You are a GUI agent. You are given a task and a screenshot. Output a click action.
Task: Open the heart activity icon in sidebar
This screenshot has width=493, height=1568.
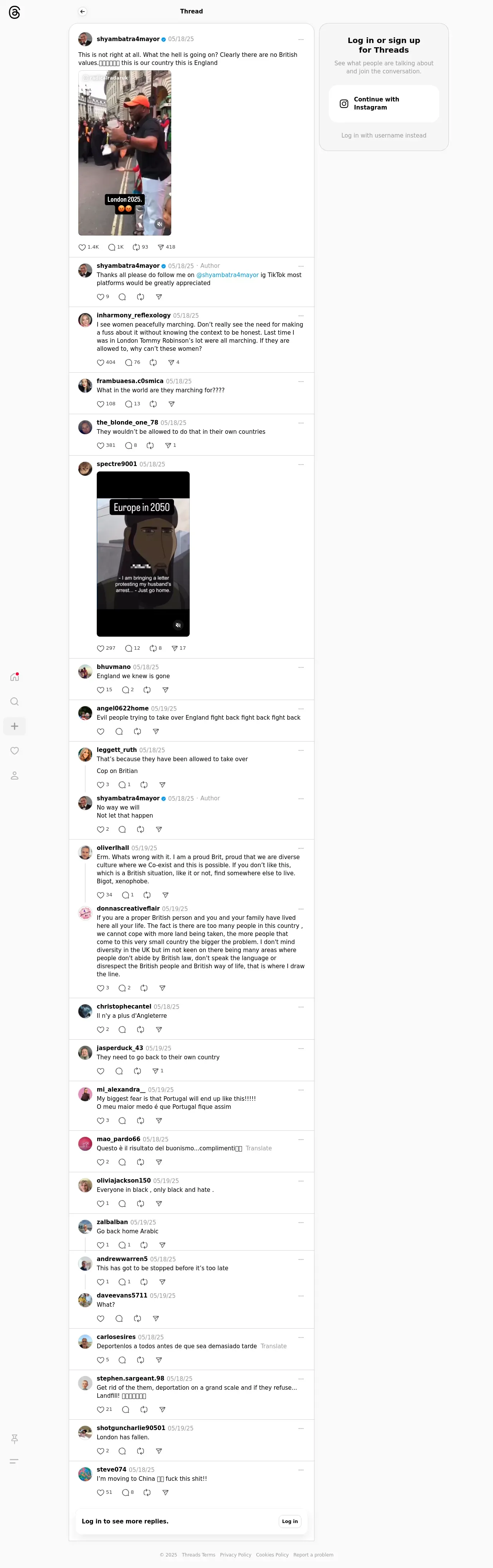click(x=15, y=750)
